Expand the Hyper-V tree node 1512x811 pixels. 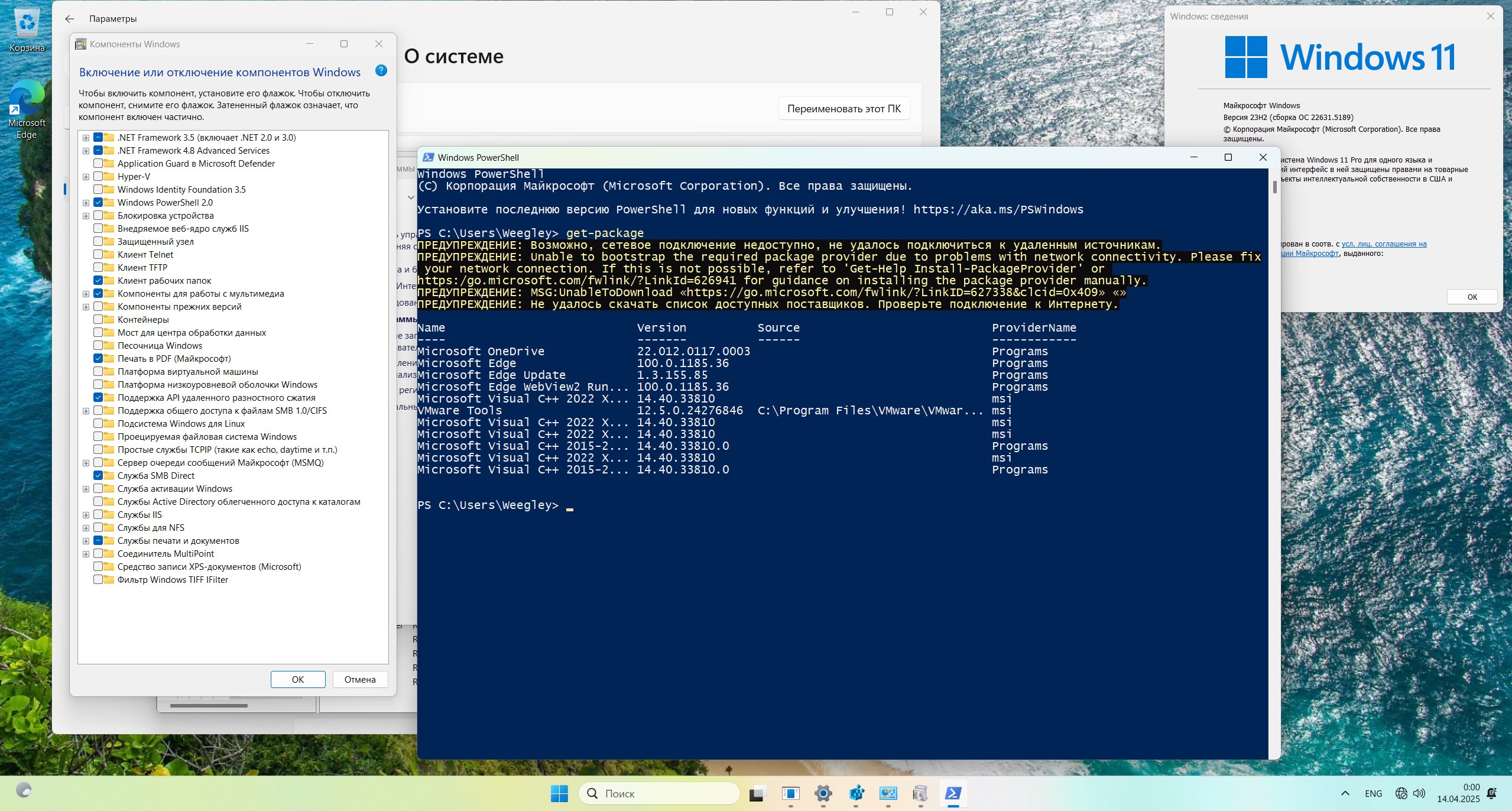click(87, 176)
